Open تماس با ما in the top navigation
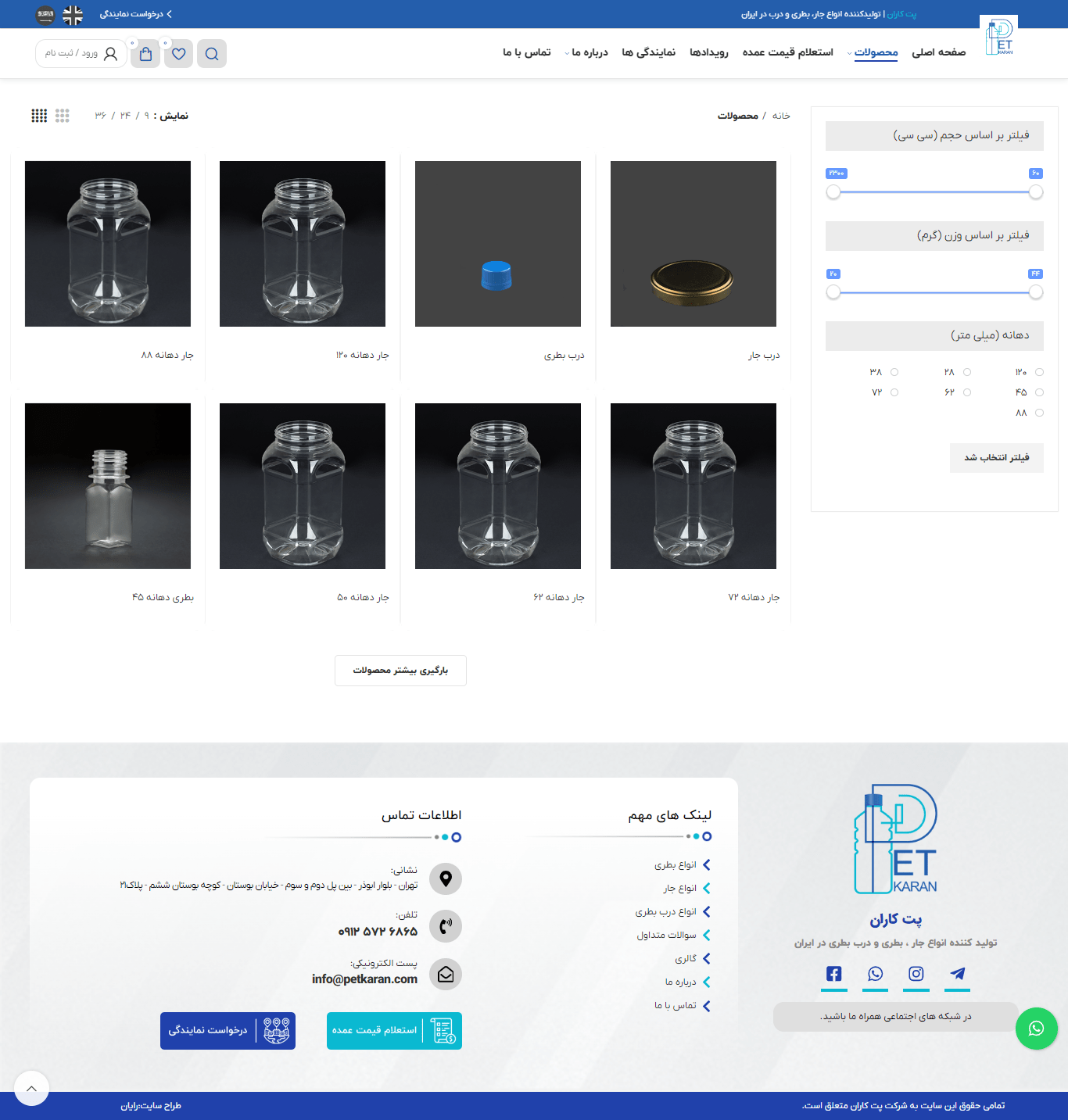Screen dimensions: 1068x1120 coord(526,52)
